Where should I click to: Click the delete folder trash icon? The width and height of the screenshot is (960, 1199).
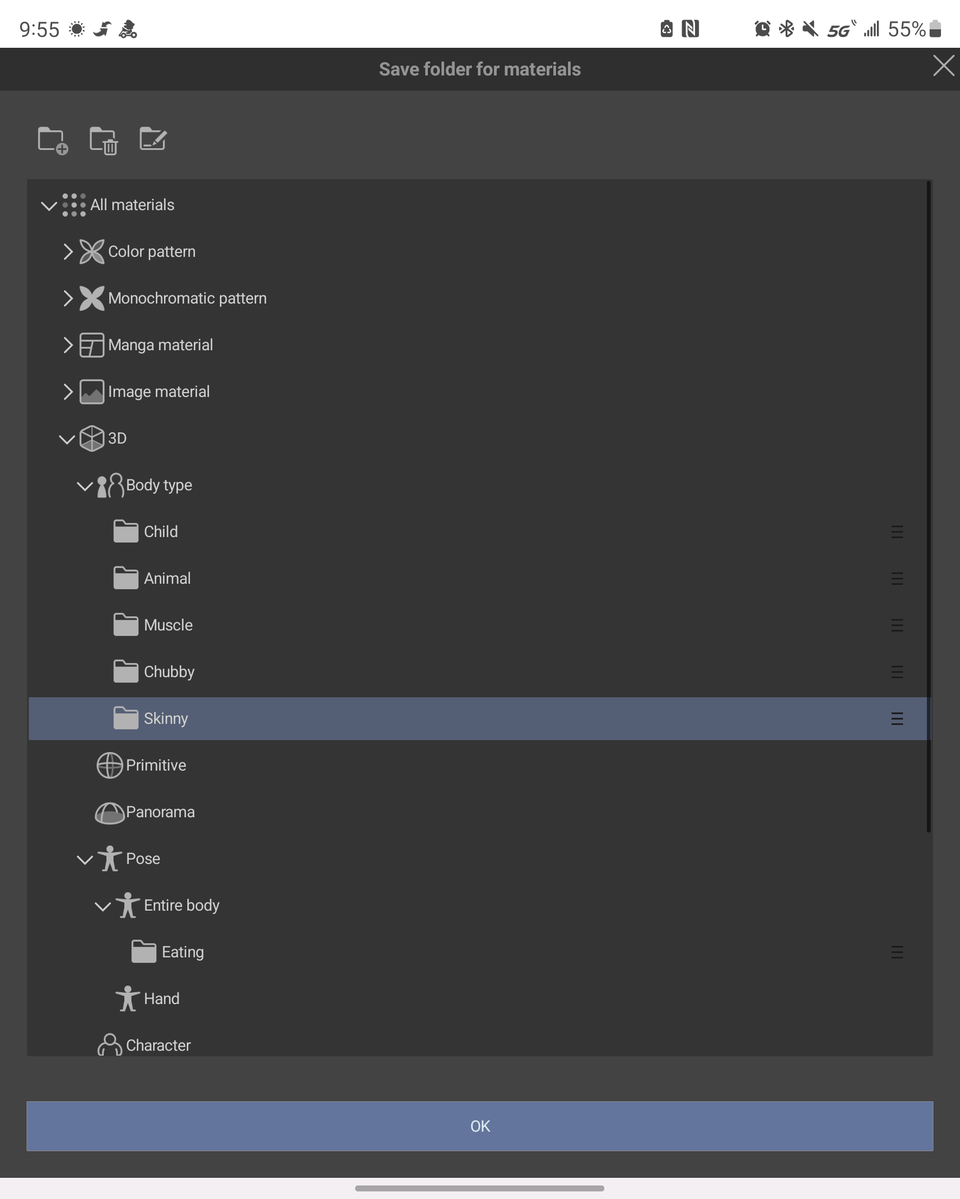point(103,140)
